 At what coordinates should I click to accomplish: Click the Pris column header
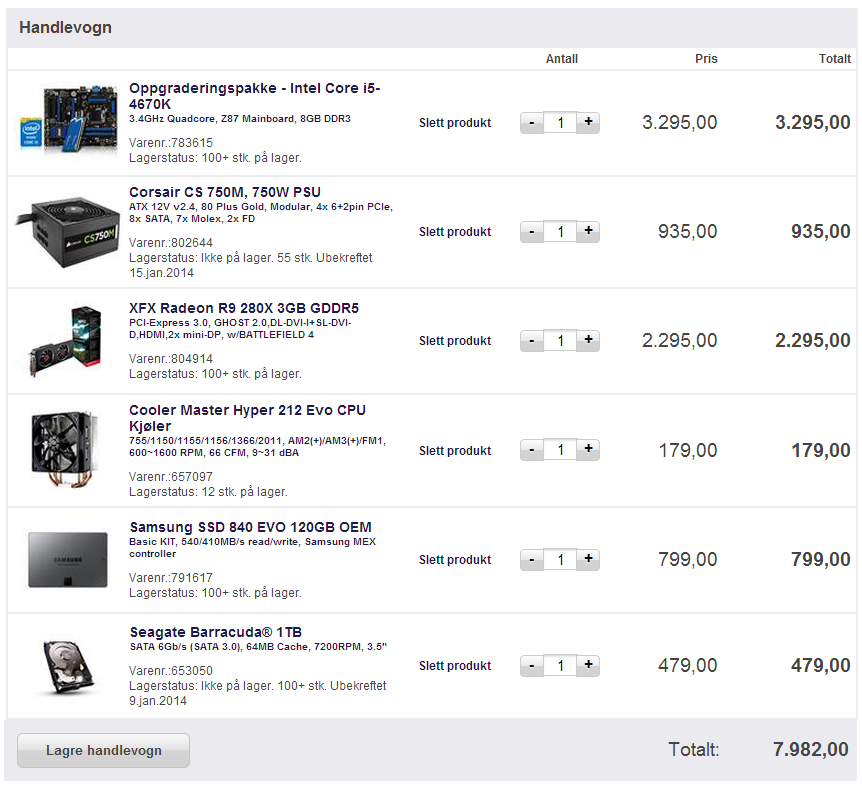(x=706, y=59)
